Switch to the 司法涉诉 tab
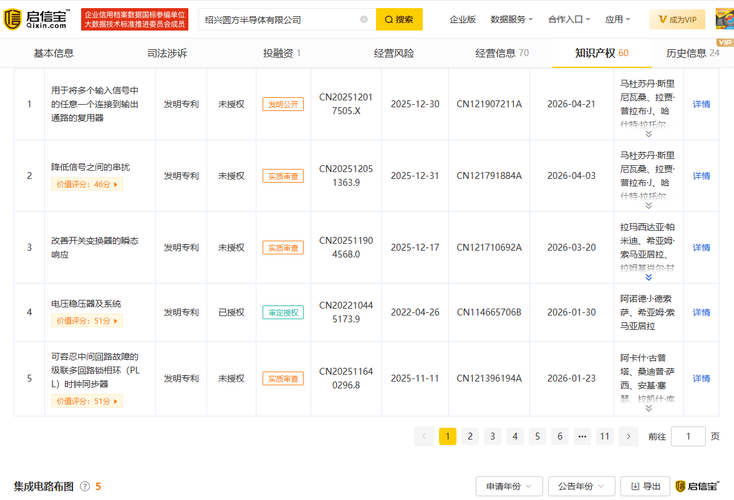Viewport: 734px width, 500px height. point(167,53)
